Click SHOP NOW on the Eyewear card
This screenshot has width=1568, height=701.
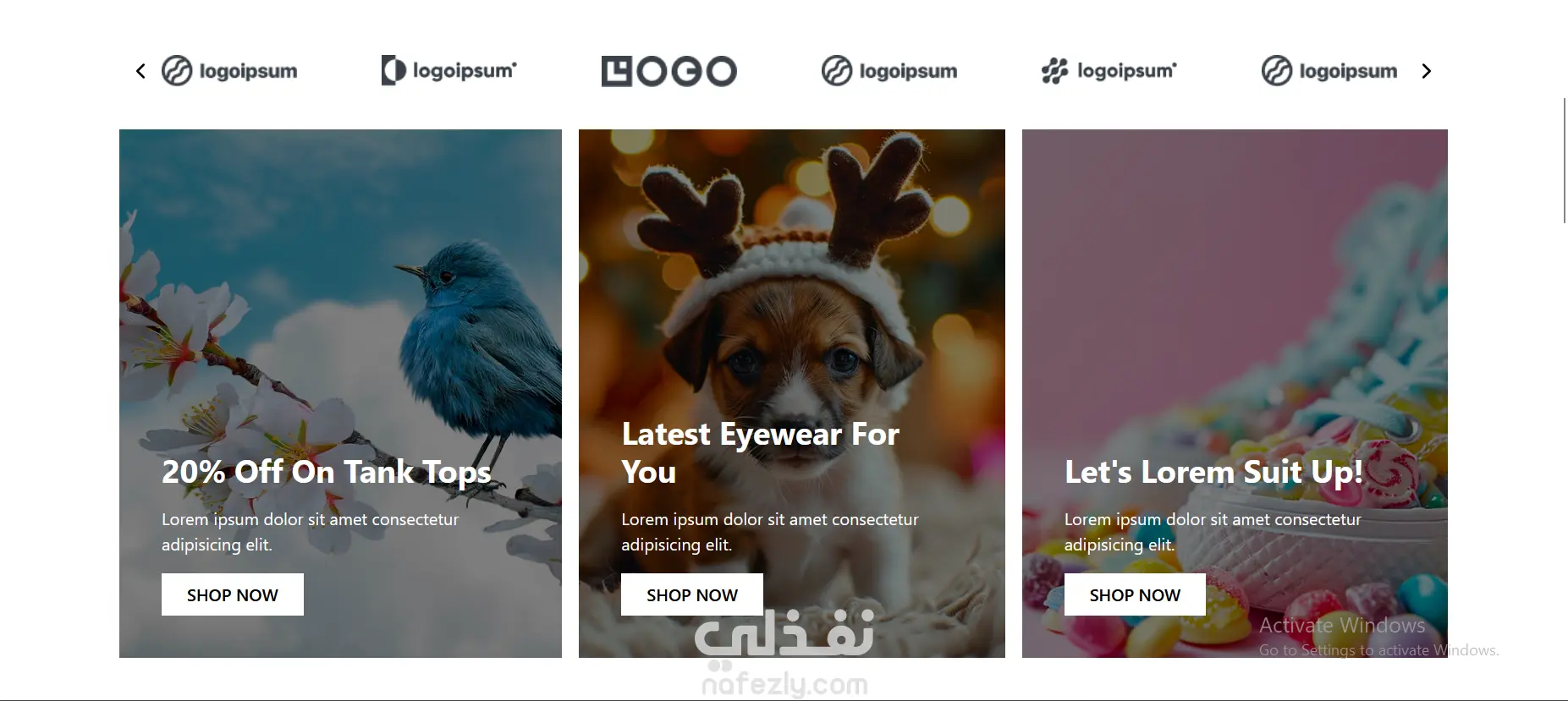(x=692, y=594)
